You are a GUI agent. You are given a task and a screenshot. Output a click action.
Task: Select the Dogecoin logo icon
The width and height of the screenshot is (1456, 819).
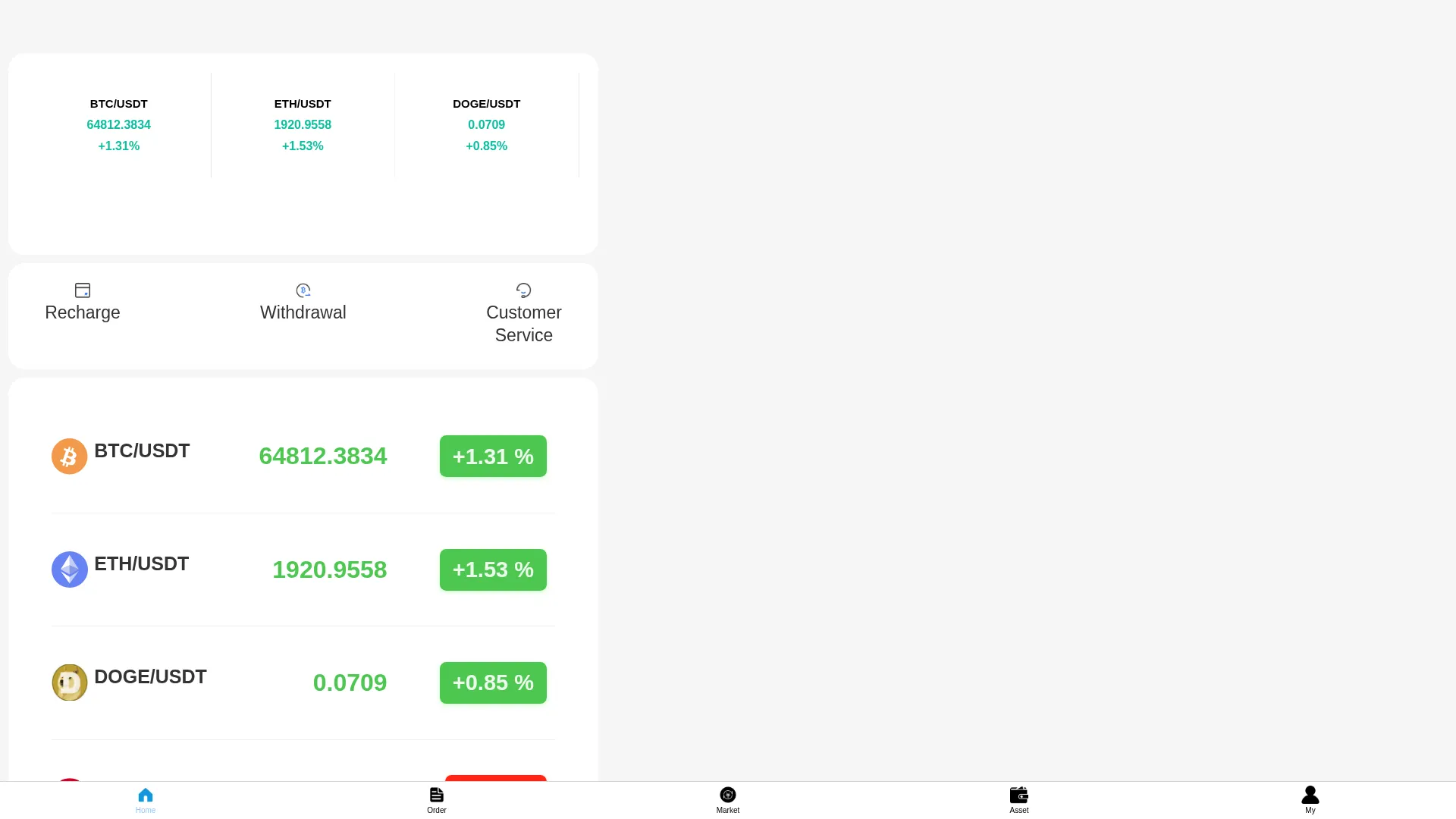click(69, 682)
